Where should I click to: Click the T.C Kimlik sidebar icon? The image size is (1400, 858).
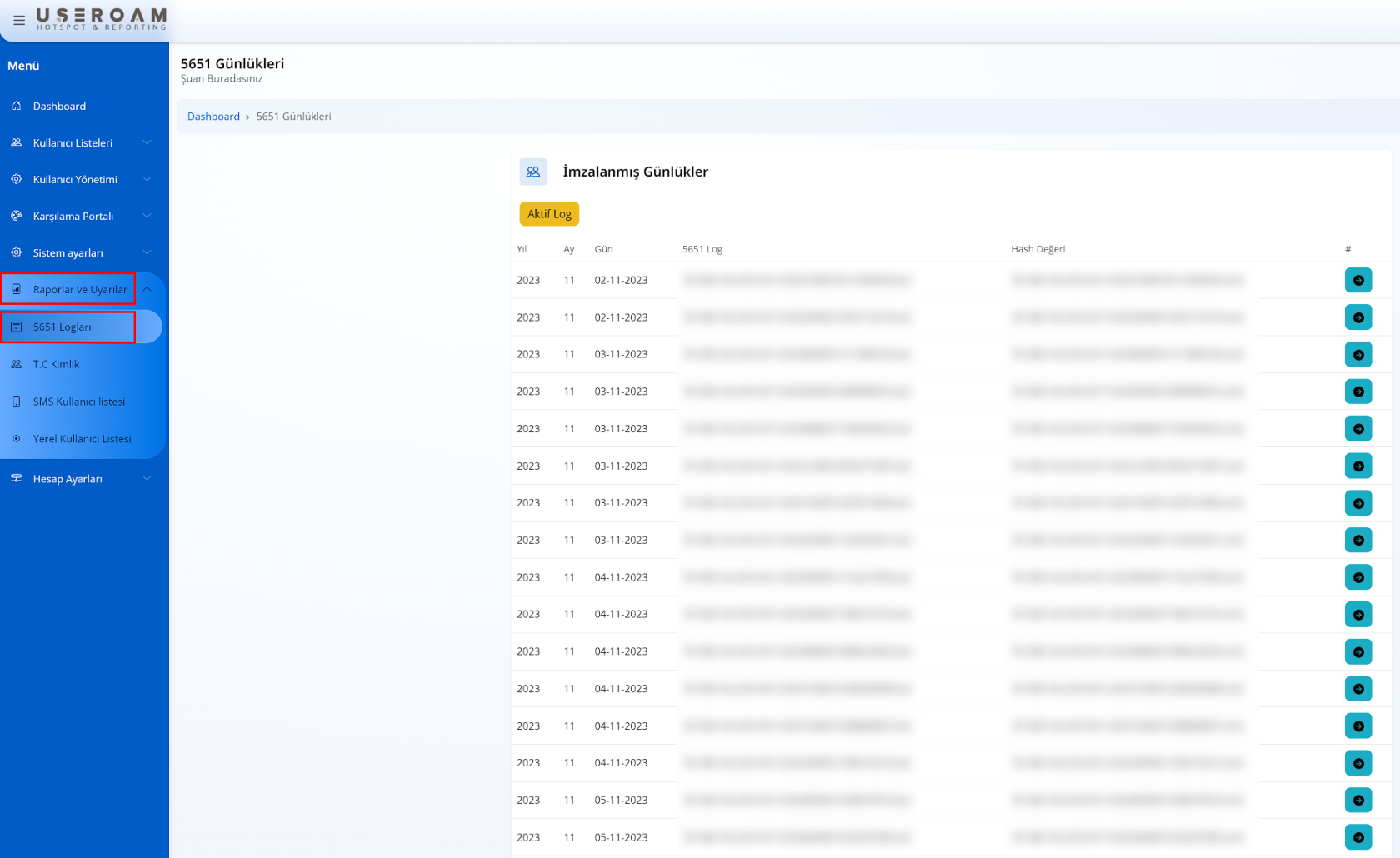17,364
